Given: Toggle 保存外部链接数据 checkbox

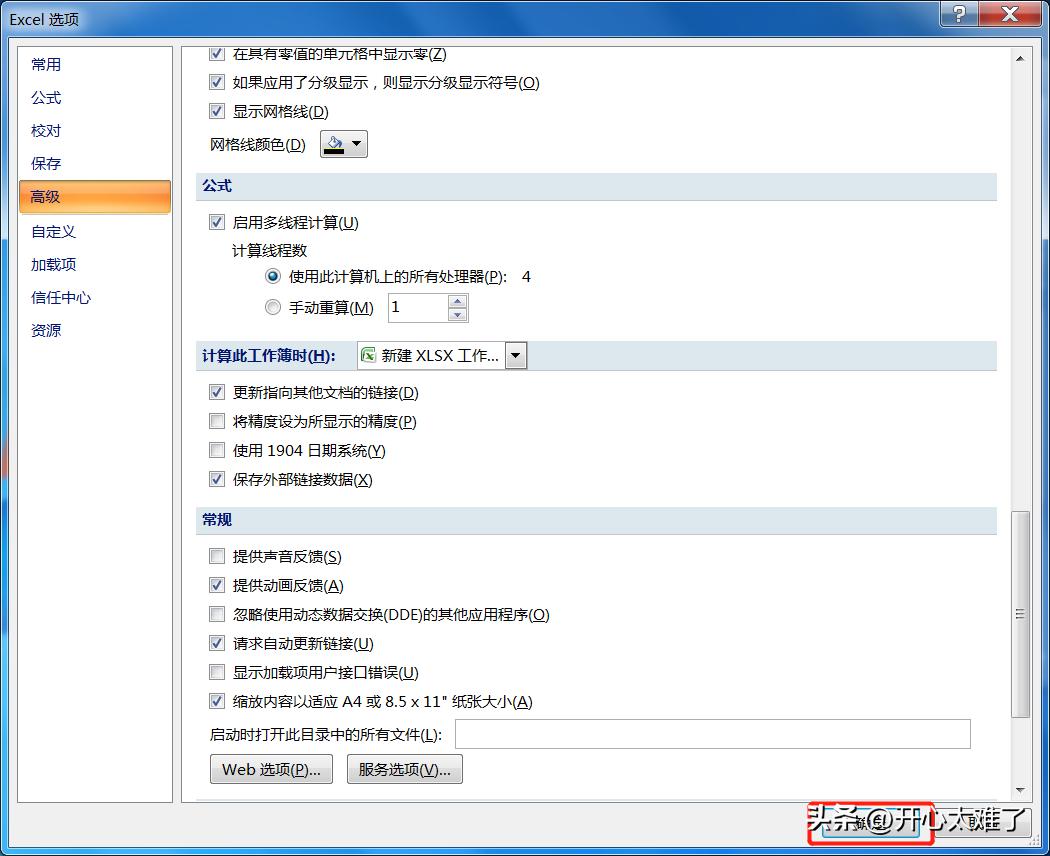Looking at the screenshot, I should point(216,479).
